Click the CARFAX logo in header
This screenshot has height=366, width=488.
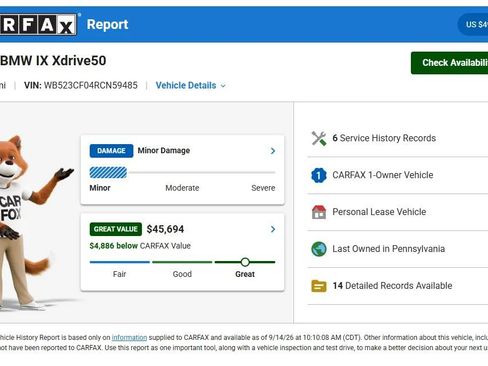38,24
